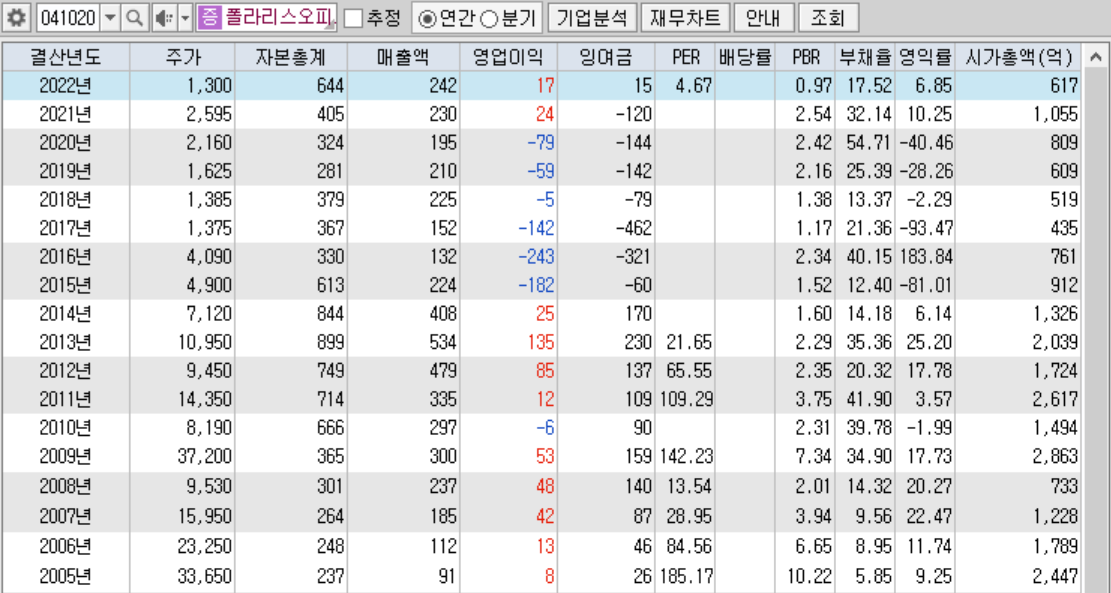Click the PBR column header
The image size is (1111, 593).
(806, 57)
